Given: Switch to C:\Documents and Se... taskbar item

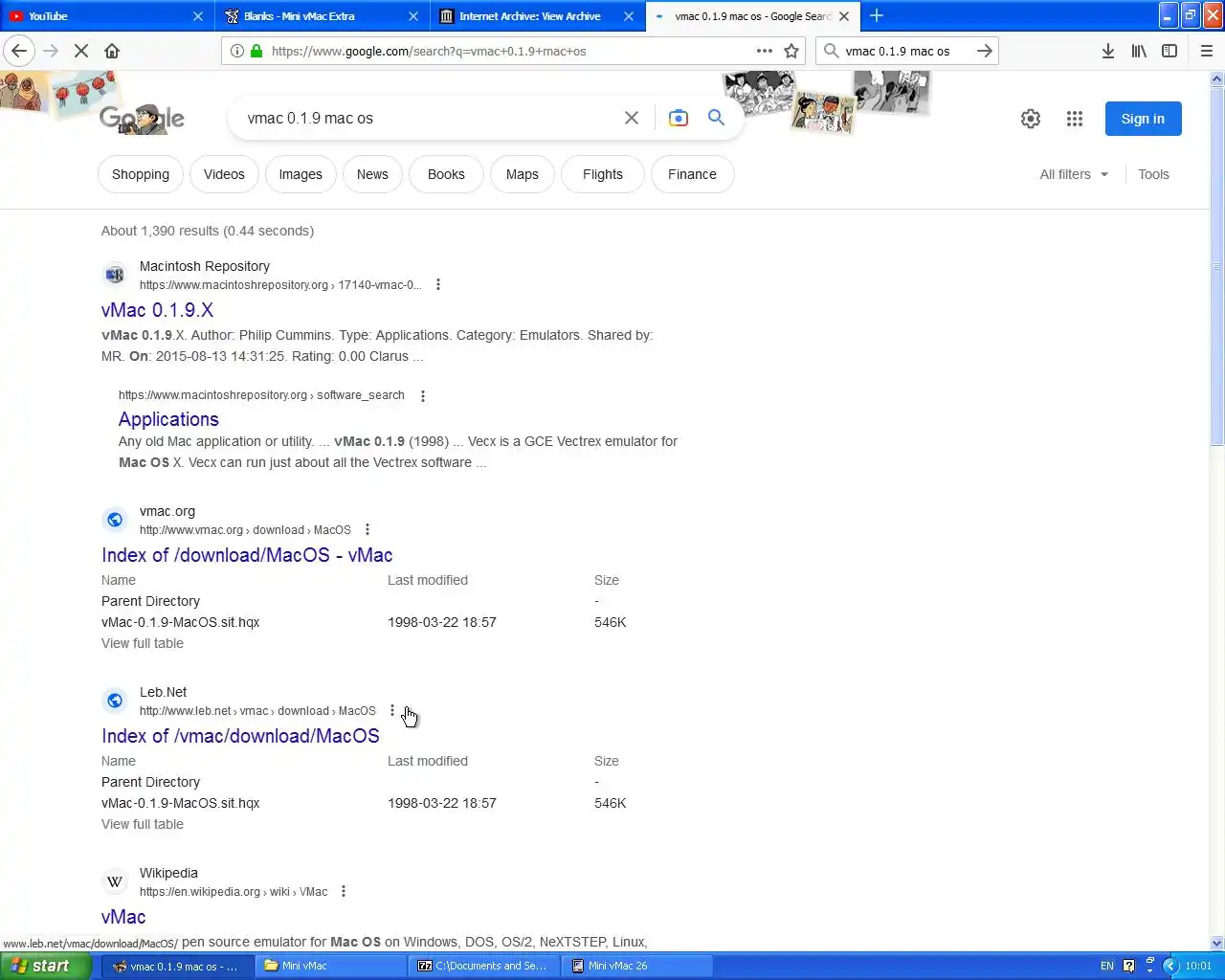Looking at the screenshot, I should pos(485,966).
